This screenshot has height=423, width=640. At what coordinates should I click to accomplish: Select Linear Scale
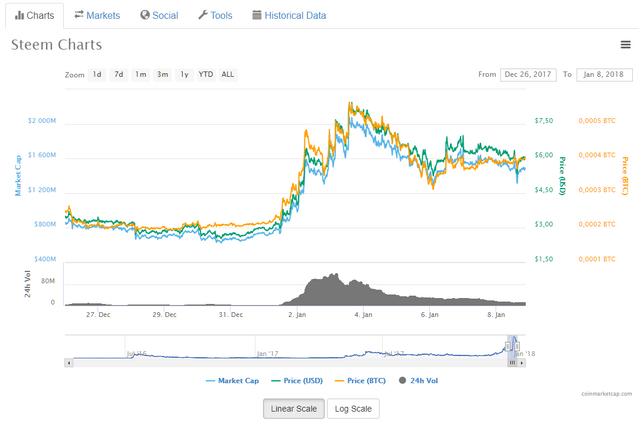coord(294,409)
